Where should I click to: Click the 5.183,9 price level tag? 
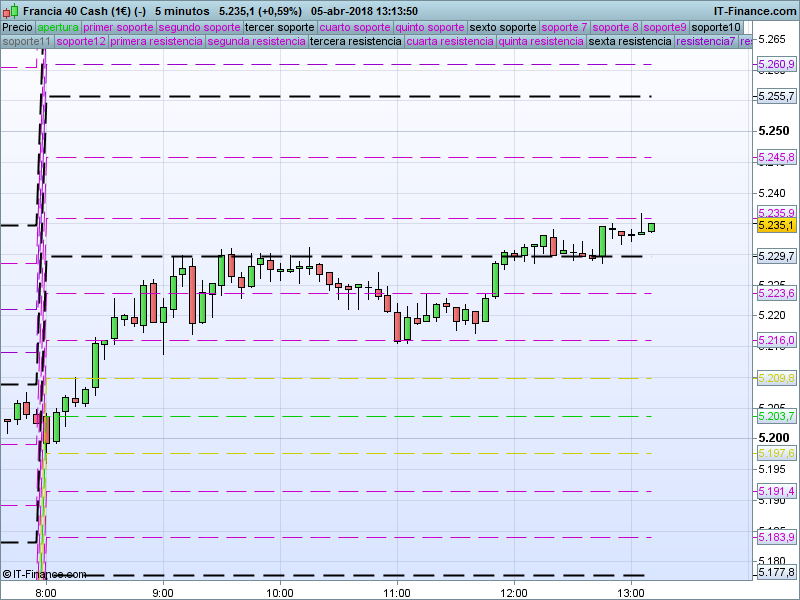(776, 537)
